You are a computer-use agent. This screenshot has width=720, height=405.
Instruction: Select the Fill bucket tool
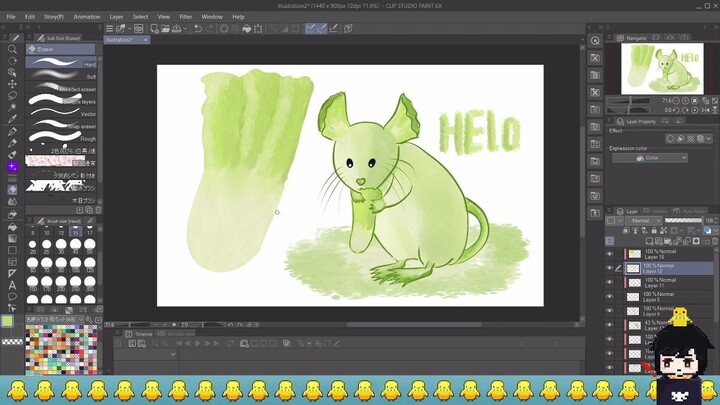(12, 225)
